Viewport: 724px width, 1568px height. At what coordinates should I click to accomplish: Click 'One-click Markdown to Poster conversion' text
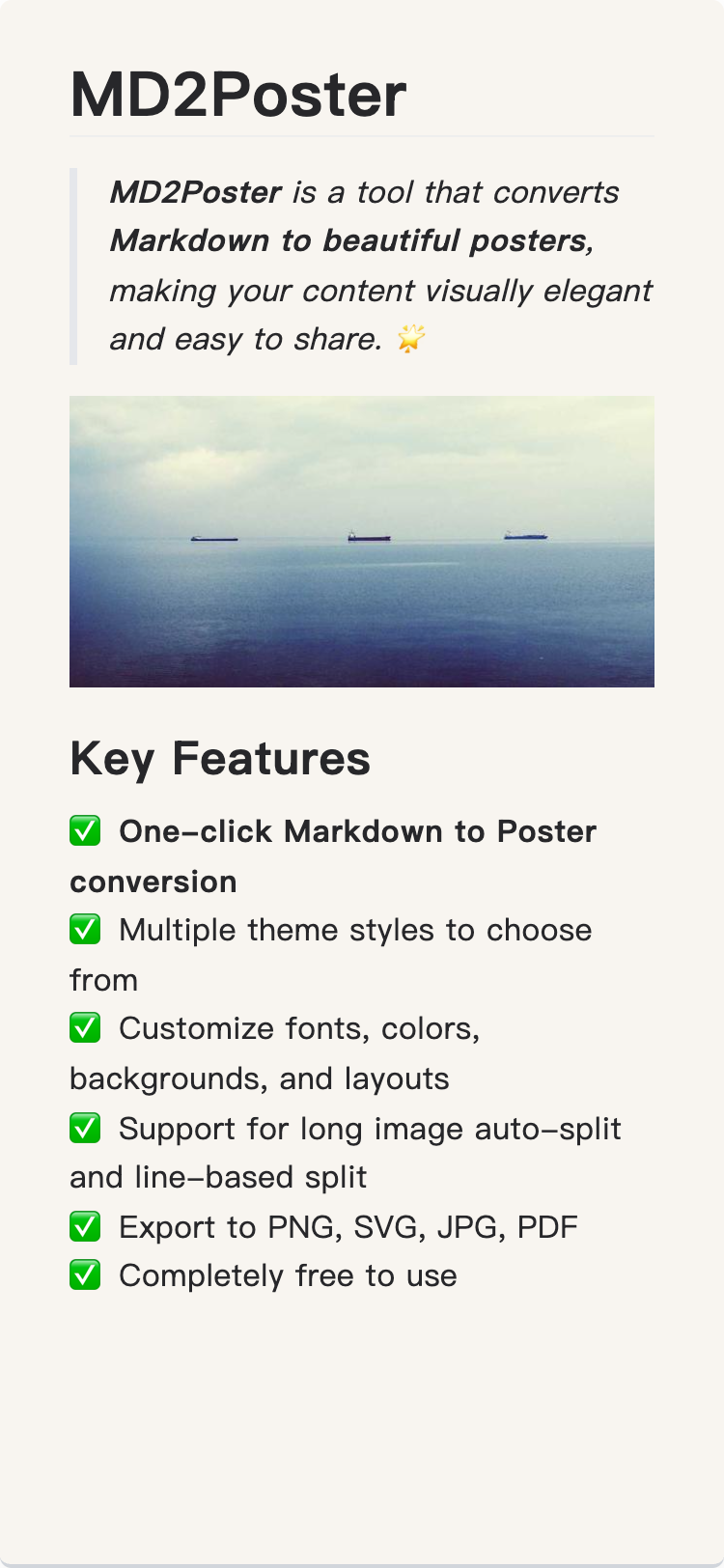pyautogui.click(x=333, y=856)
